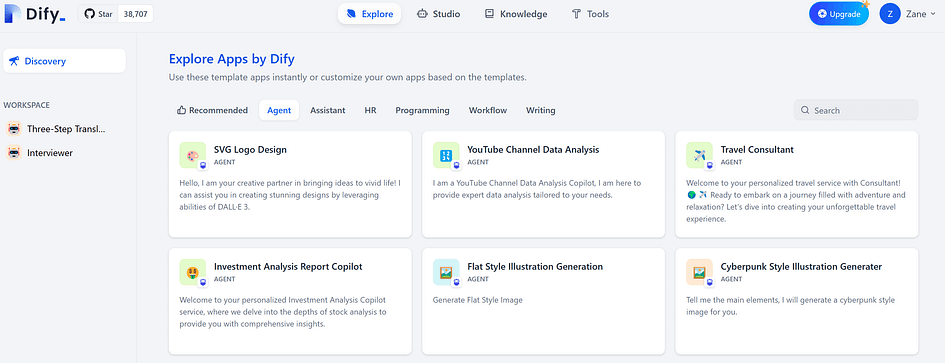Click the Z user avatar
The height and width of the screenshot is (363, 945).
pyautogui.click(x=890, y=14)
